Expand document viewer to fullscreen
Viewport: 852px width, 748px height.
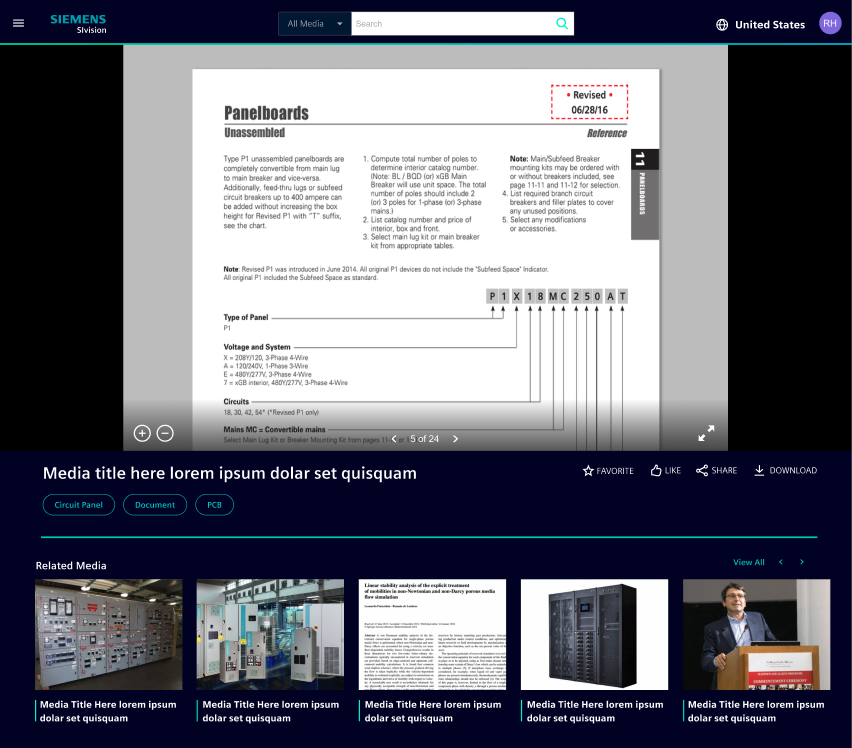[706, 433]
